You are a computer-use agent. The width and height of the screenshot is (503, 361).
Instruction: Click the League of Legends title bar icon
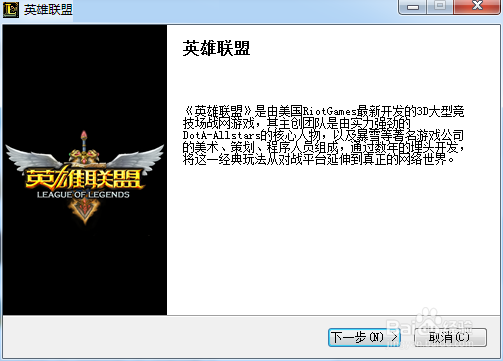[x=11, y=9]
